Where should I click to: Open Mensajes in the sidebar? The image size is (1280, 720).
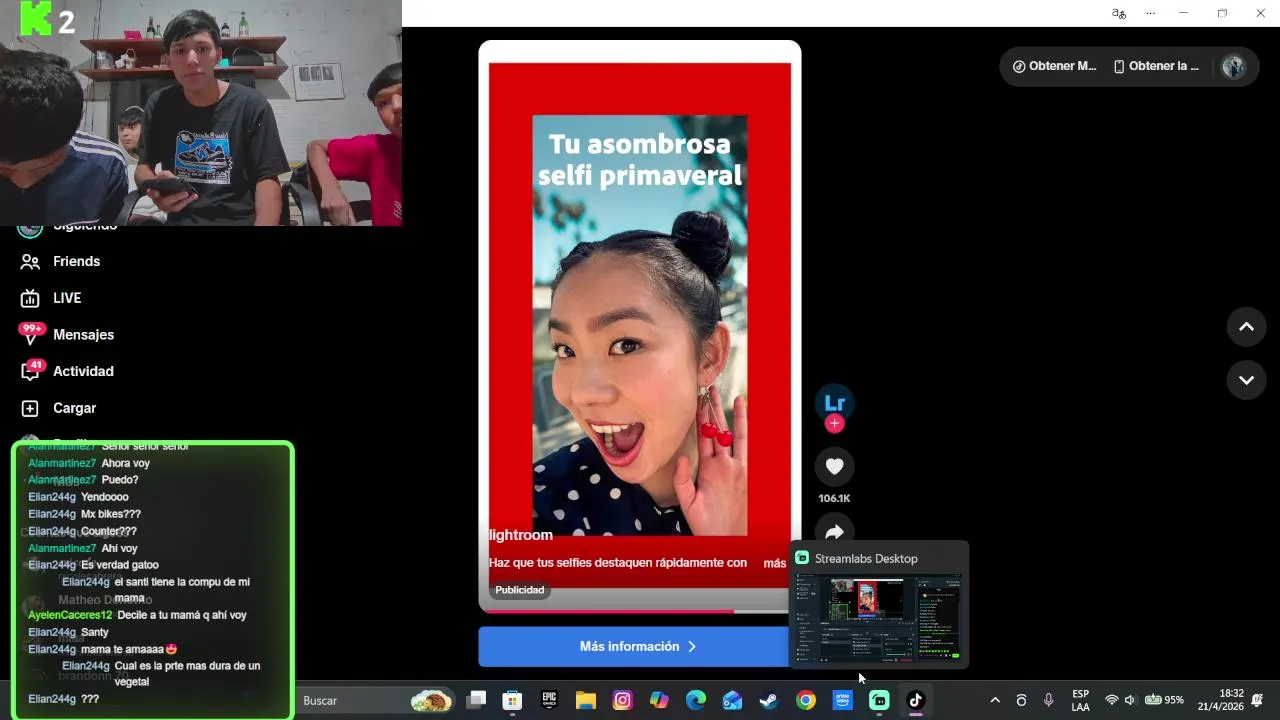pos(83,335)
